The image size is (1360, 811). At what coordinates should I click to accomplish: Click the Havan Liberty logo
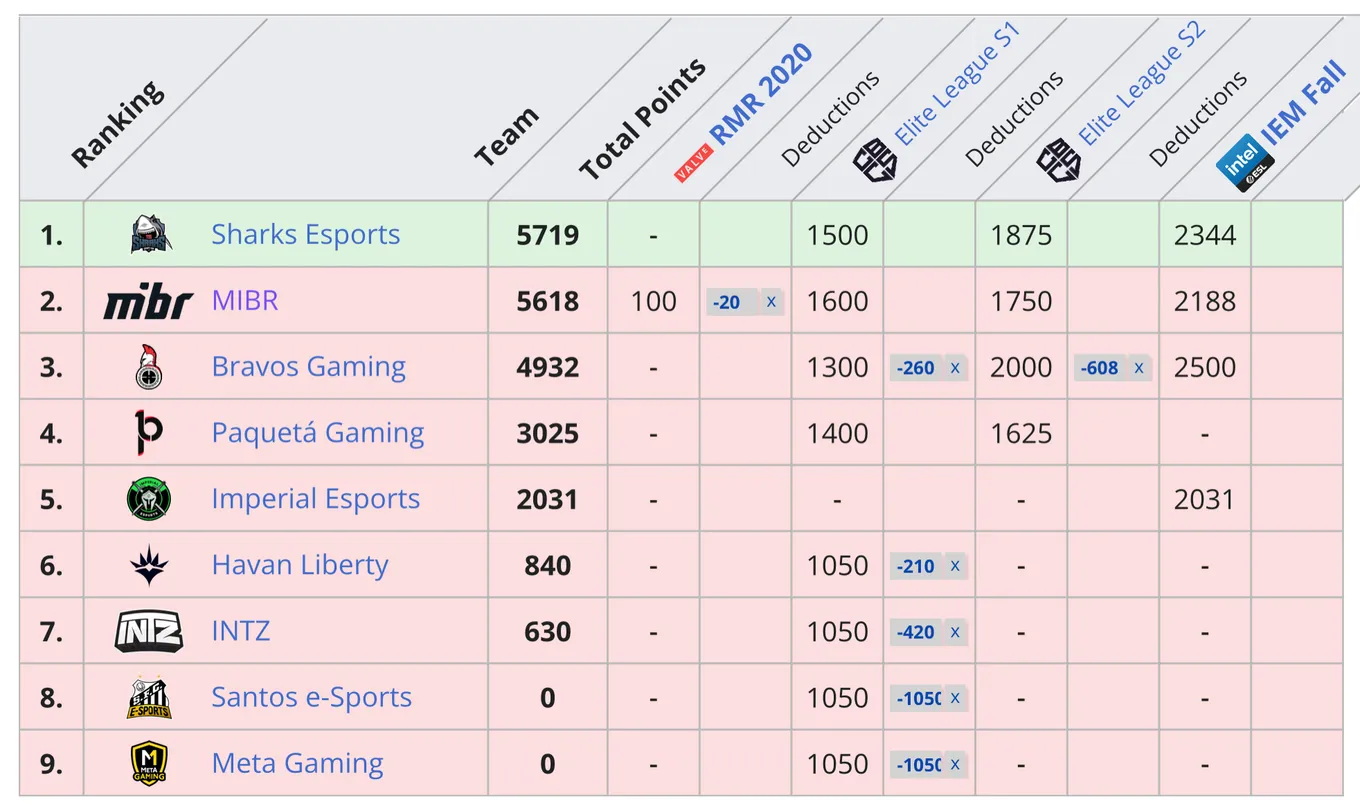tap(149, 565)
